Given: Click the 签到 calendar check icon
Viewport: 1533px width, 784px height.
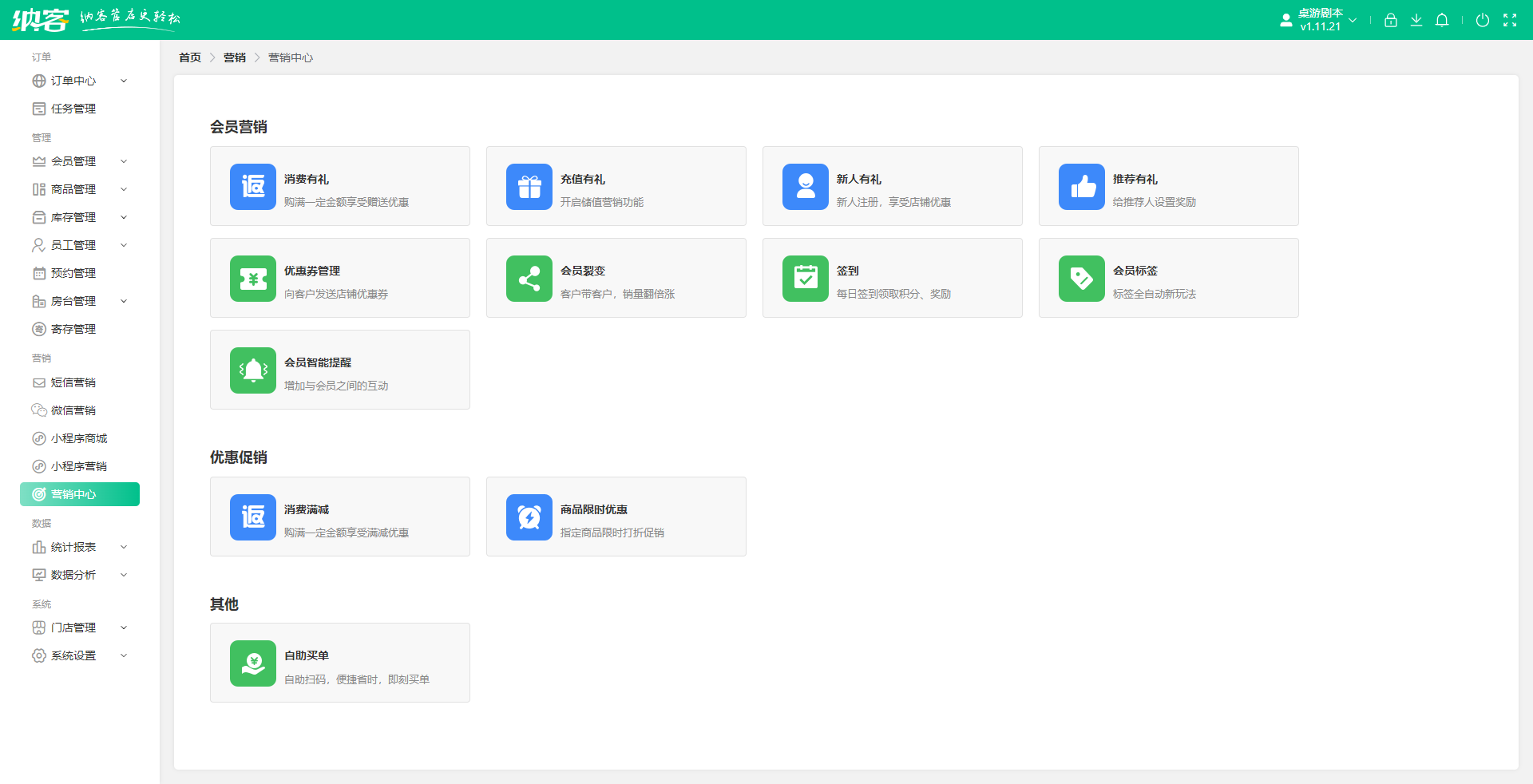Looking at the screenshot, I should 805,279.
